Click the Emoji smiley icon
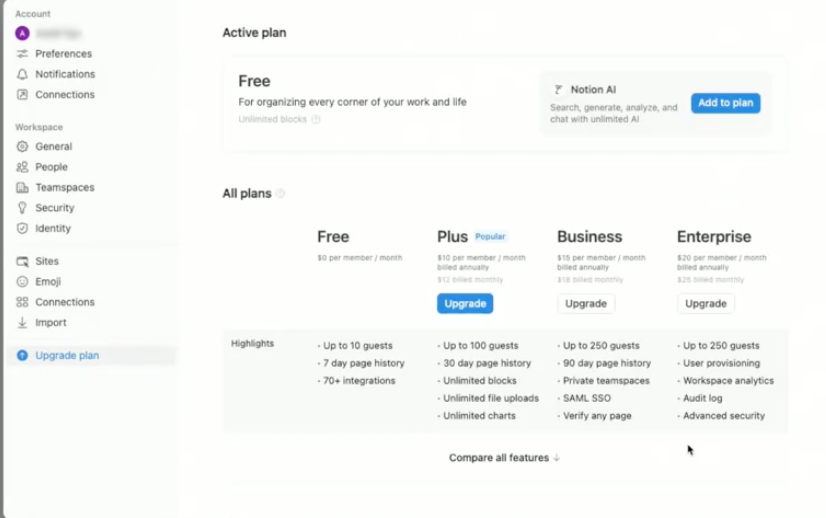Viewport: 826px width, 518px height. click(x=22, y=282)
